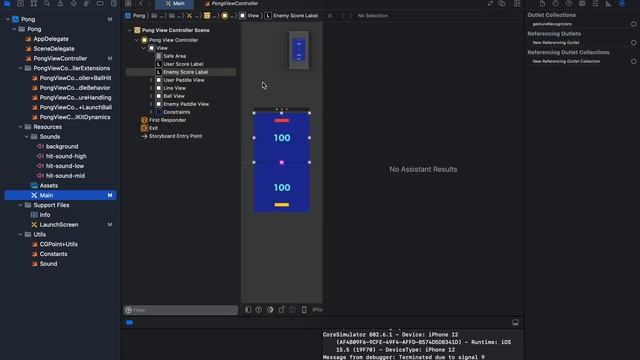Open the Report navigator
The image size is (640, 360).
point(113,4)
